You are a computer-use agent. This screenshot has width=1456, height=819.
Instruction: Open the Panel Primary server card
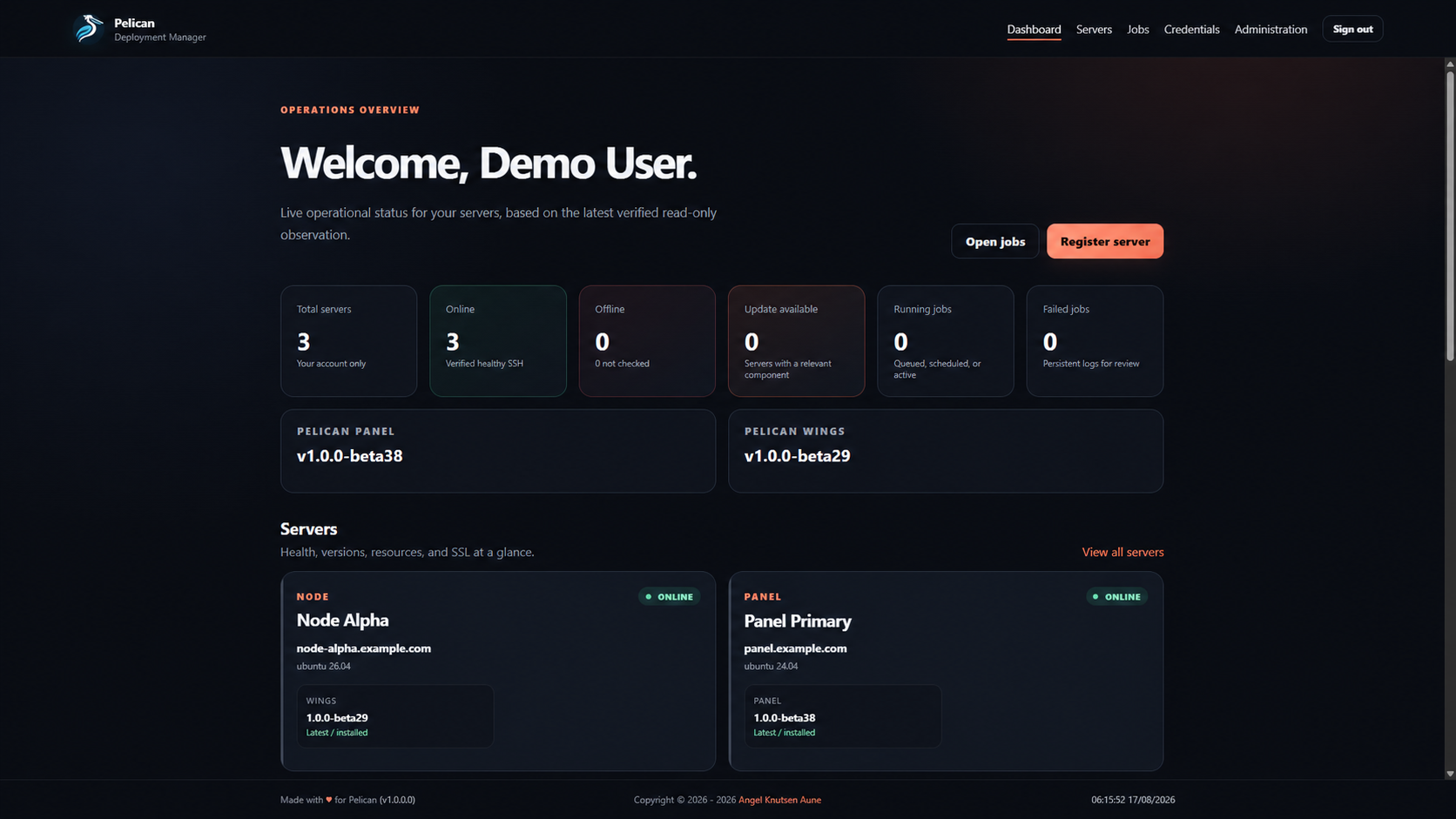pyautogui.click(x=946, y=671)
